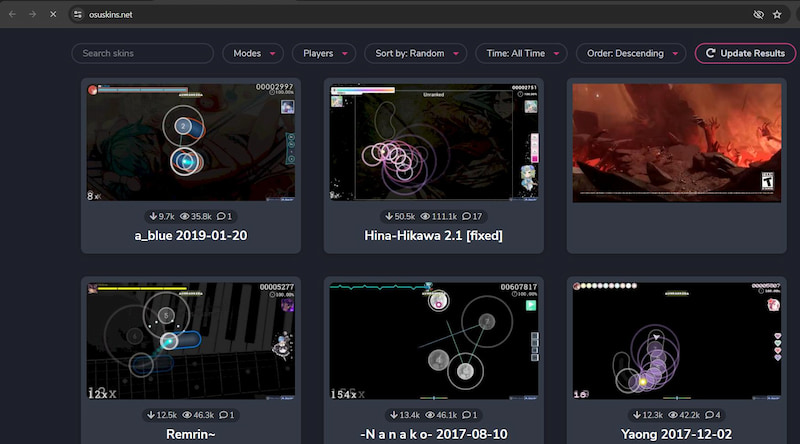Click the 13.4k downloads count on Nanako
Screen dimensions: 800x444
(405, 415)
